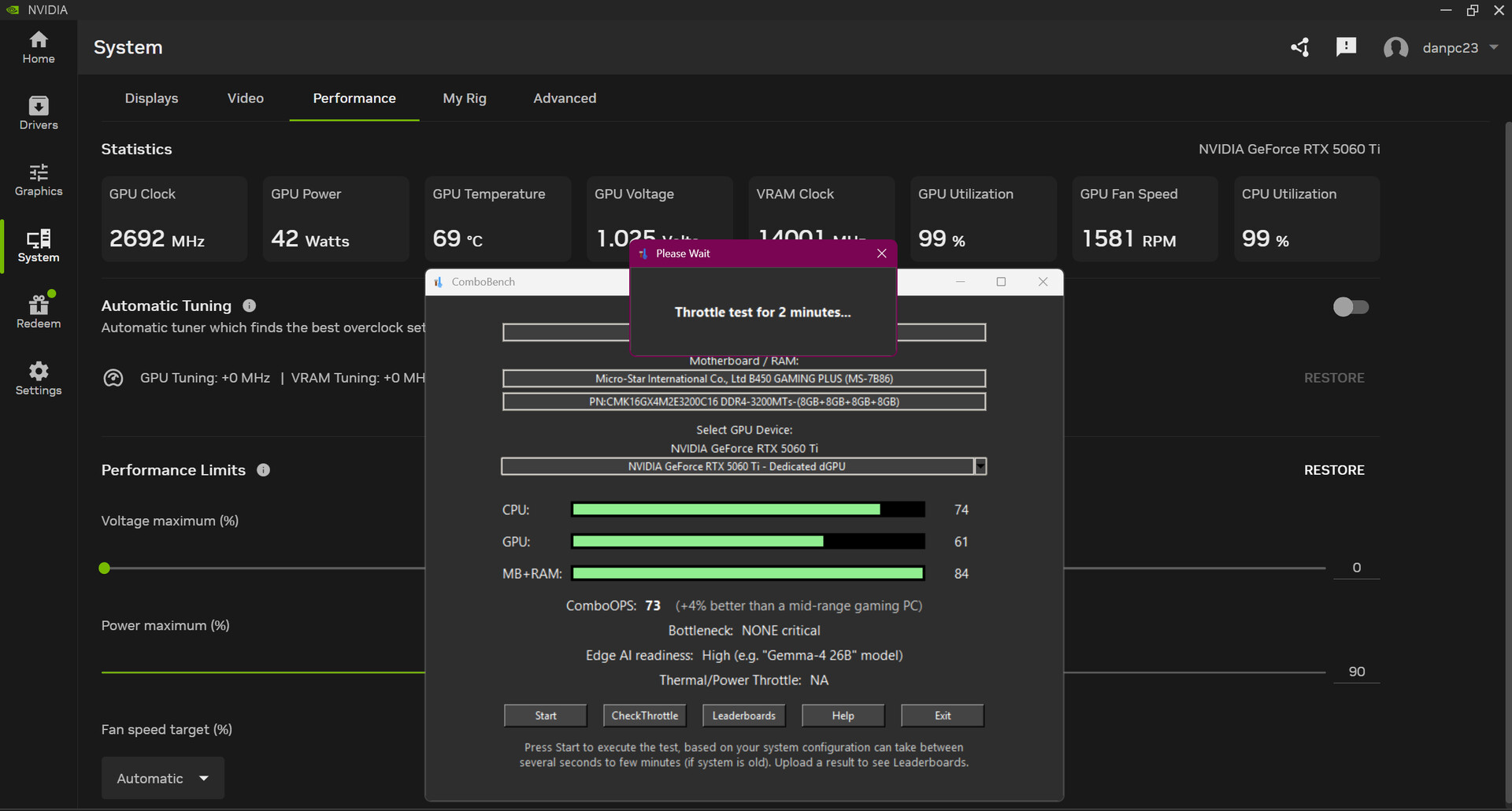Click the Thermal/Power Throttle NA text

click(744, 680)
